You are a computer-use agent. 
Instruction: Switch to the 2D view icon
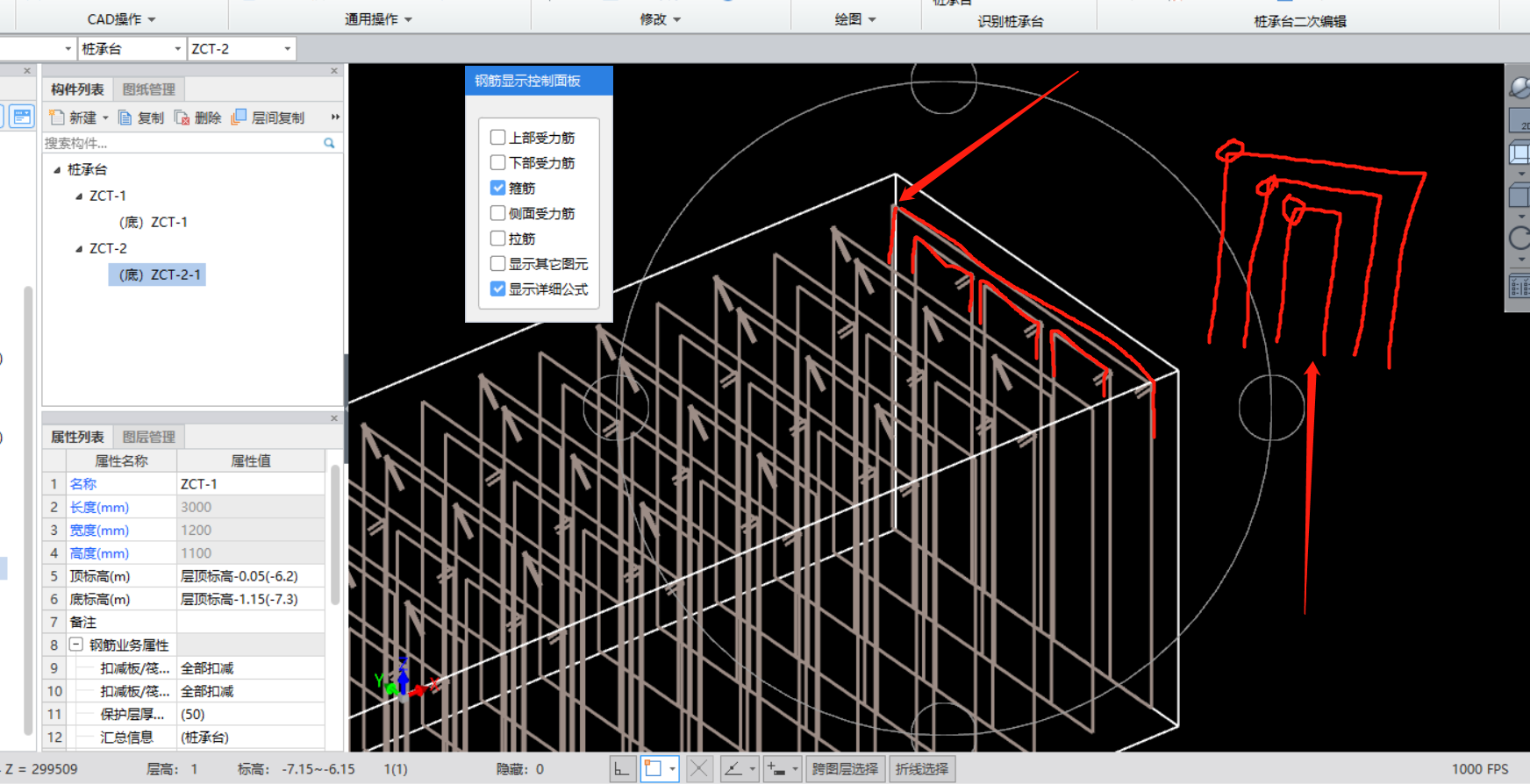pos(1519,120)
